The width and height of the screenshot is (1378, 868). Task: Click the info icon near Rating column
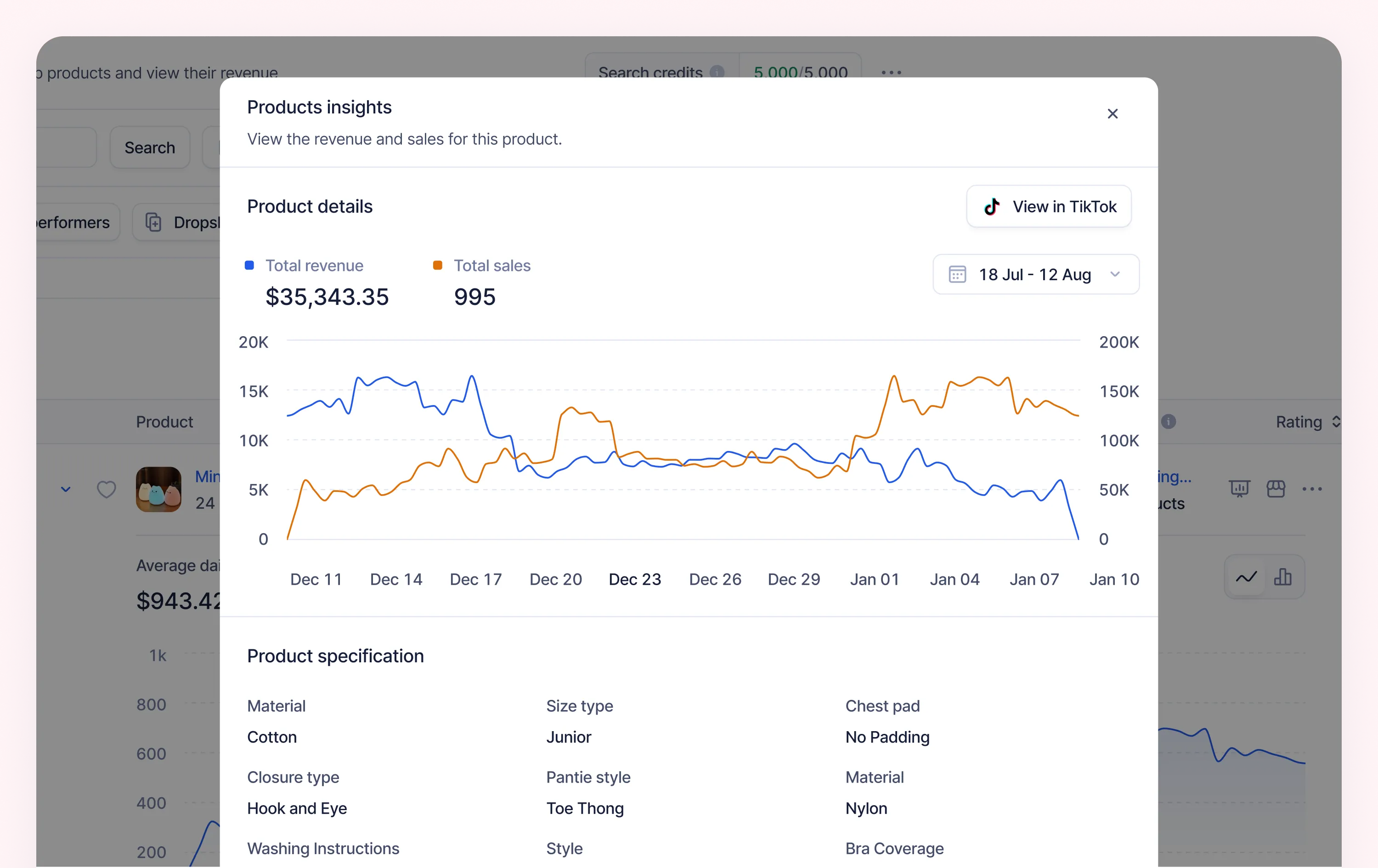(1169, 422)
